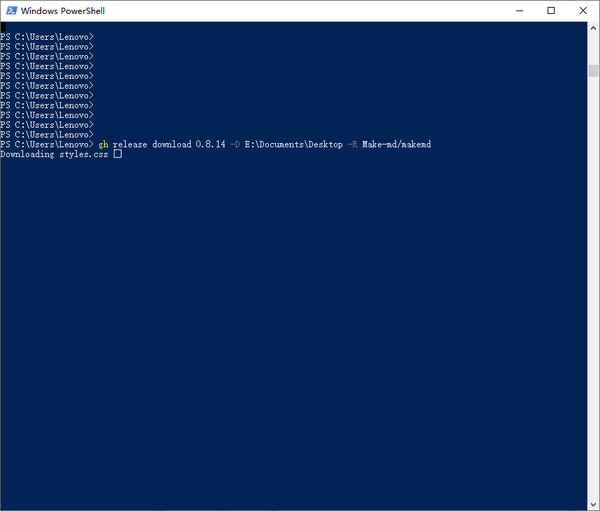Viewport: 600px width, 511px height.
Task: Click the version number 0.8.14
Action: pyautogui.click(x=210, y=144)
